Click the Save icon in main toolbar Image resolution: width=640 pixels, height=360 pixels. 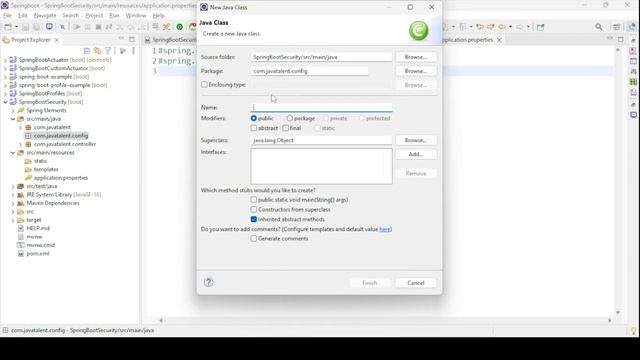[x=25, y=27]
